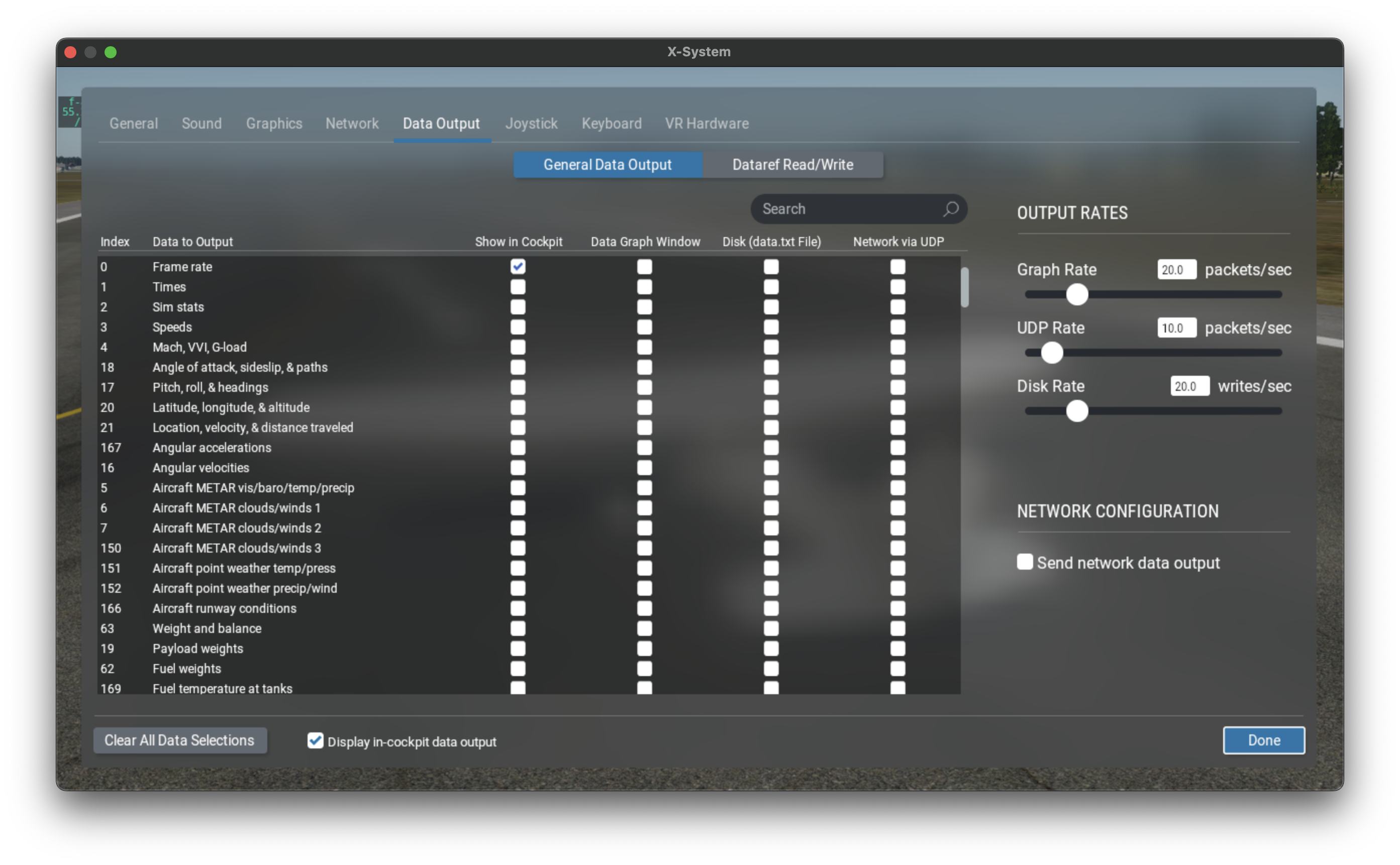Screen dimensions: 1400x865
Task: Click the Graph Rate value field
Action: pyautogui.click(x=1176, y=269)
